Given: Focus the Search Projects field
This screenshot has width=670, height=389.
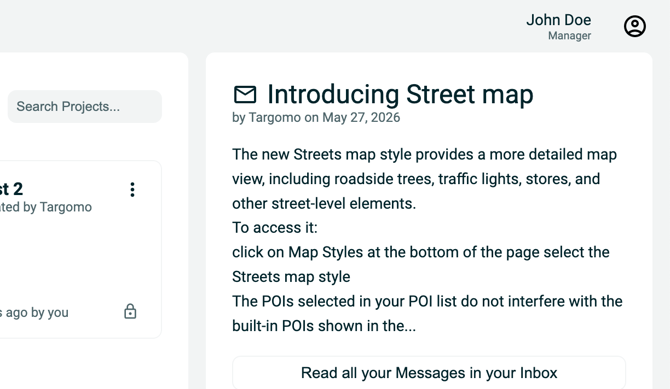Looking at the screenshot, I should click(x=85, y=106).
